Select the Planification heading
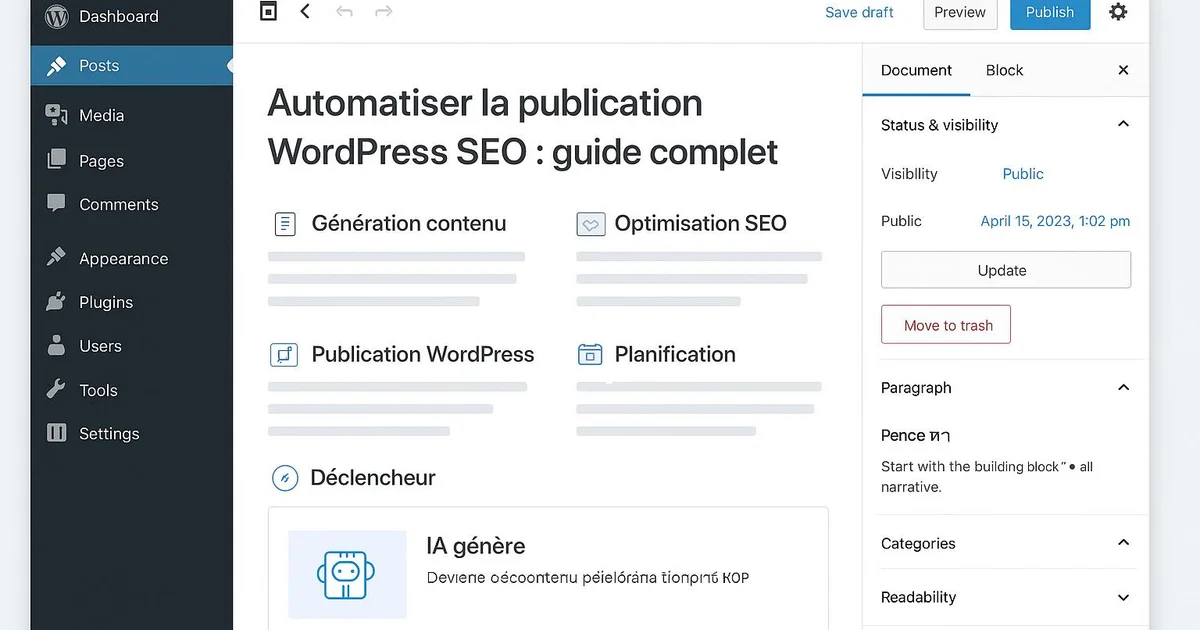1200x630 pixels. point(675,354)
